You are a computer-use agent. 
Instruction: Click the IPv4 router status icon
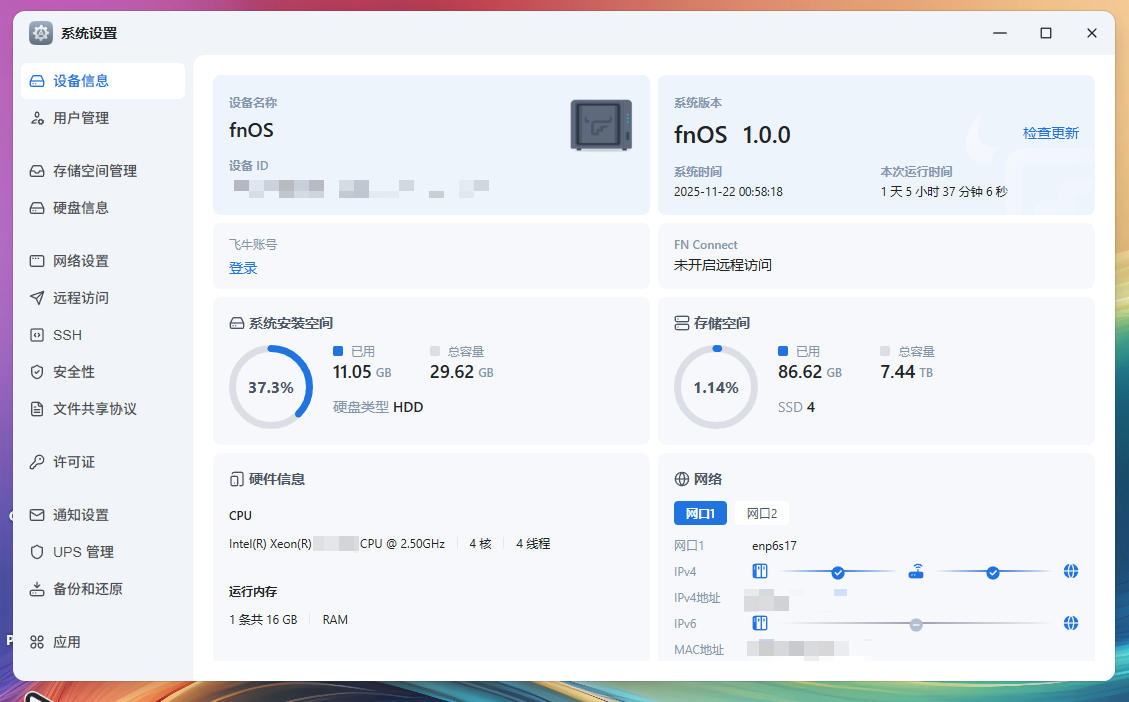pos(916,572)
